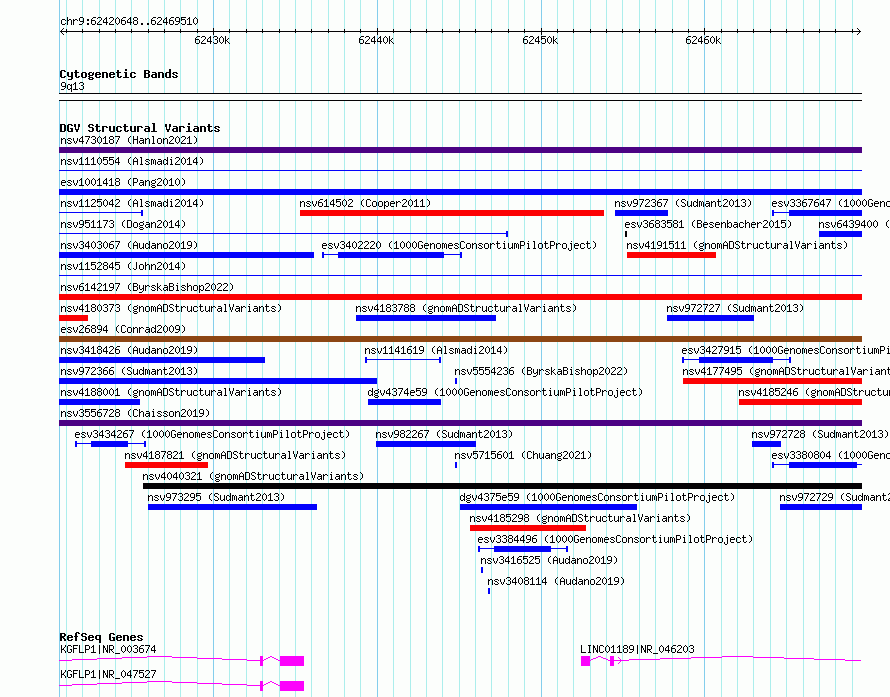Click nsv4185298 (gnomADStructuralVariants) label
Image resolution: width=890 pixels, height=697 pixels.
coord(580,518)
